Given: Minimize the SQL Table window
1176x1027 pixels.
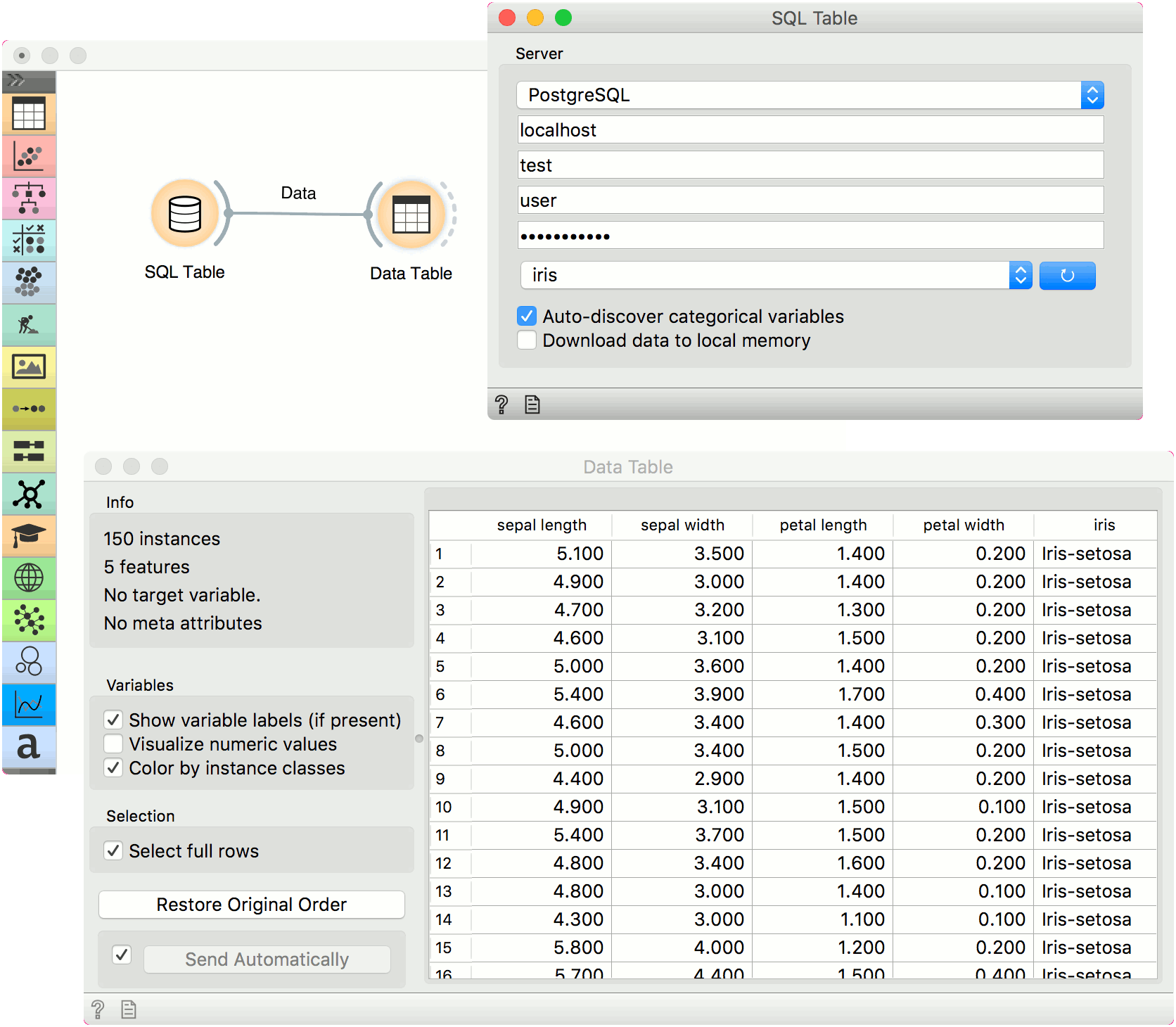Looking at the screenshot, I should (535, 18).
